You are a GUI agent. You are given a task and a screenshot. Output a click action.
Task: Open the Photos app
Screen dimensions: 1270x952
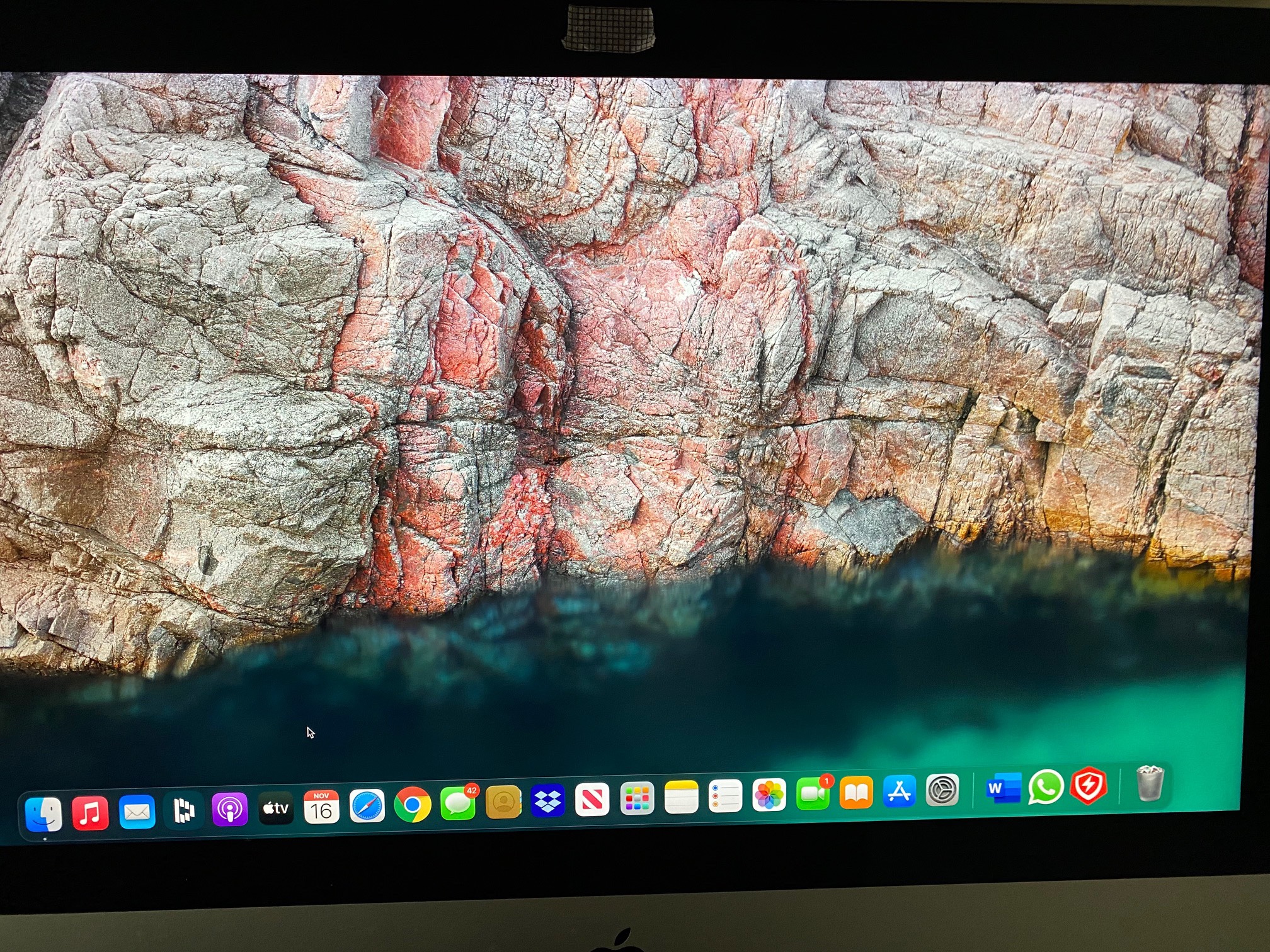point(769,795)
